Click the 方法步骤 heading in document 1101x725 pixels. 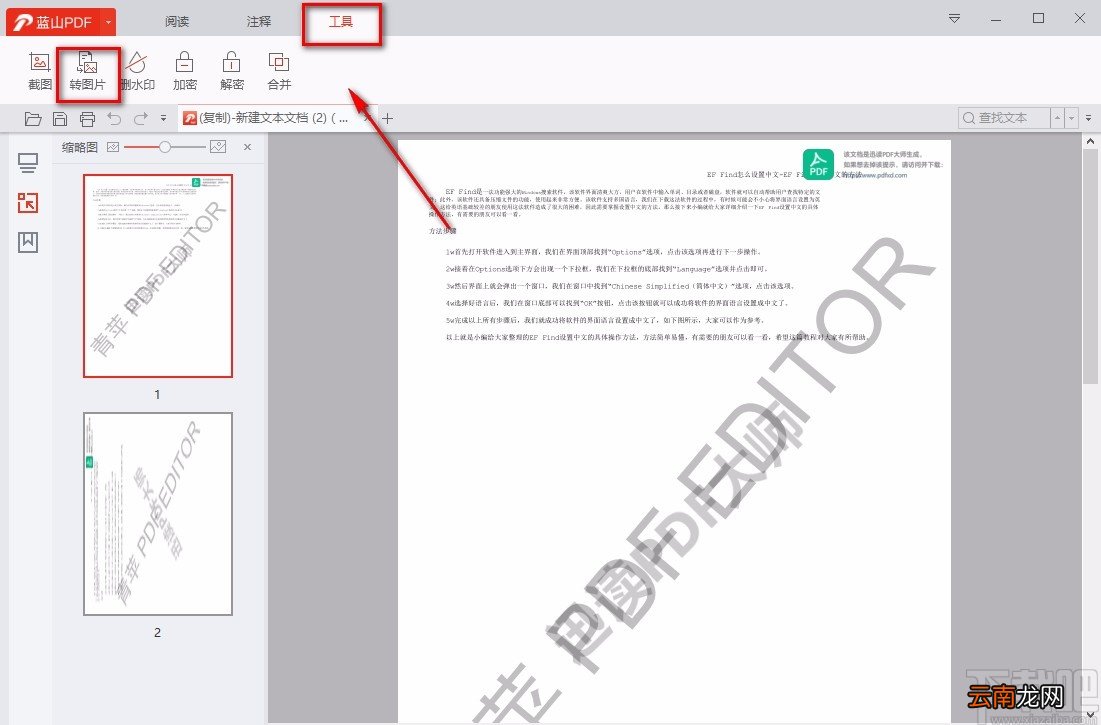point(442,231)
